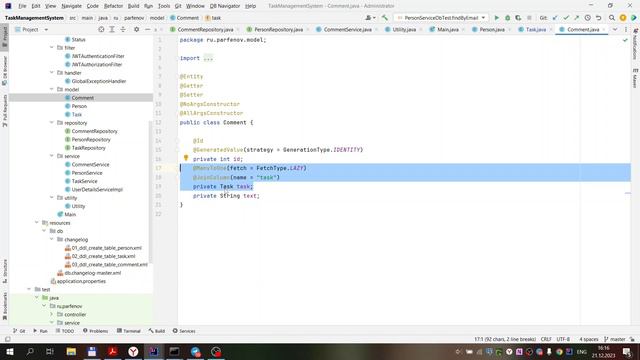This screenshot has height=360, width=640.
Task: Collapse the changelog folder
Action: (52, 239)
